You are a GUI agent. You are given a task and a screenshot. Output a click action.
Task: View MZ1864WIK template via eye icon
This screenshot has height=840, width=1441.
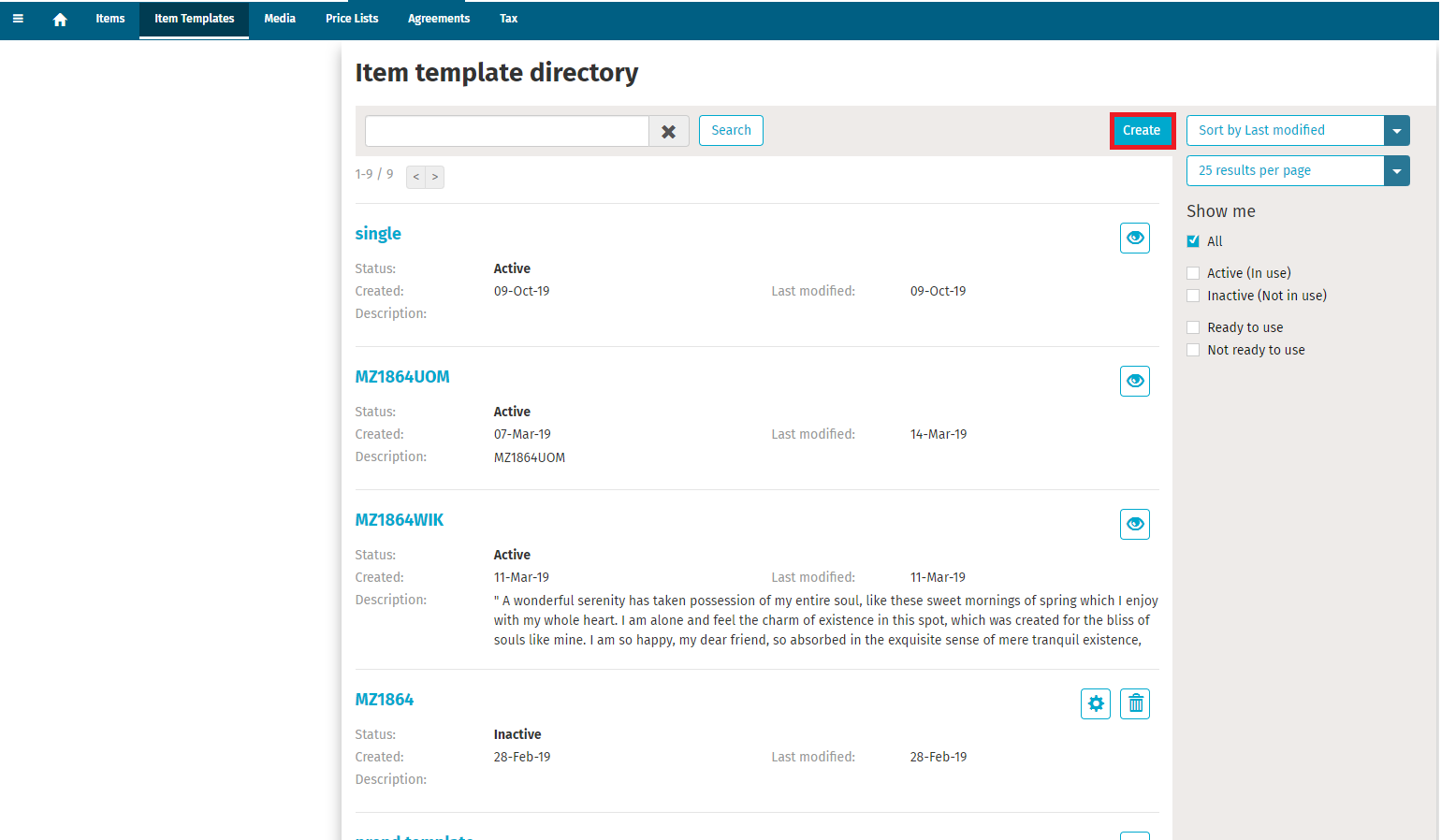1134,525
